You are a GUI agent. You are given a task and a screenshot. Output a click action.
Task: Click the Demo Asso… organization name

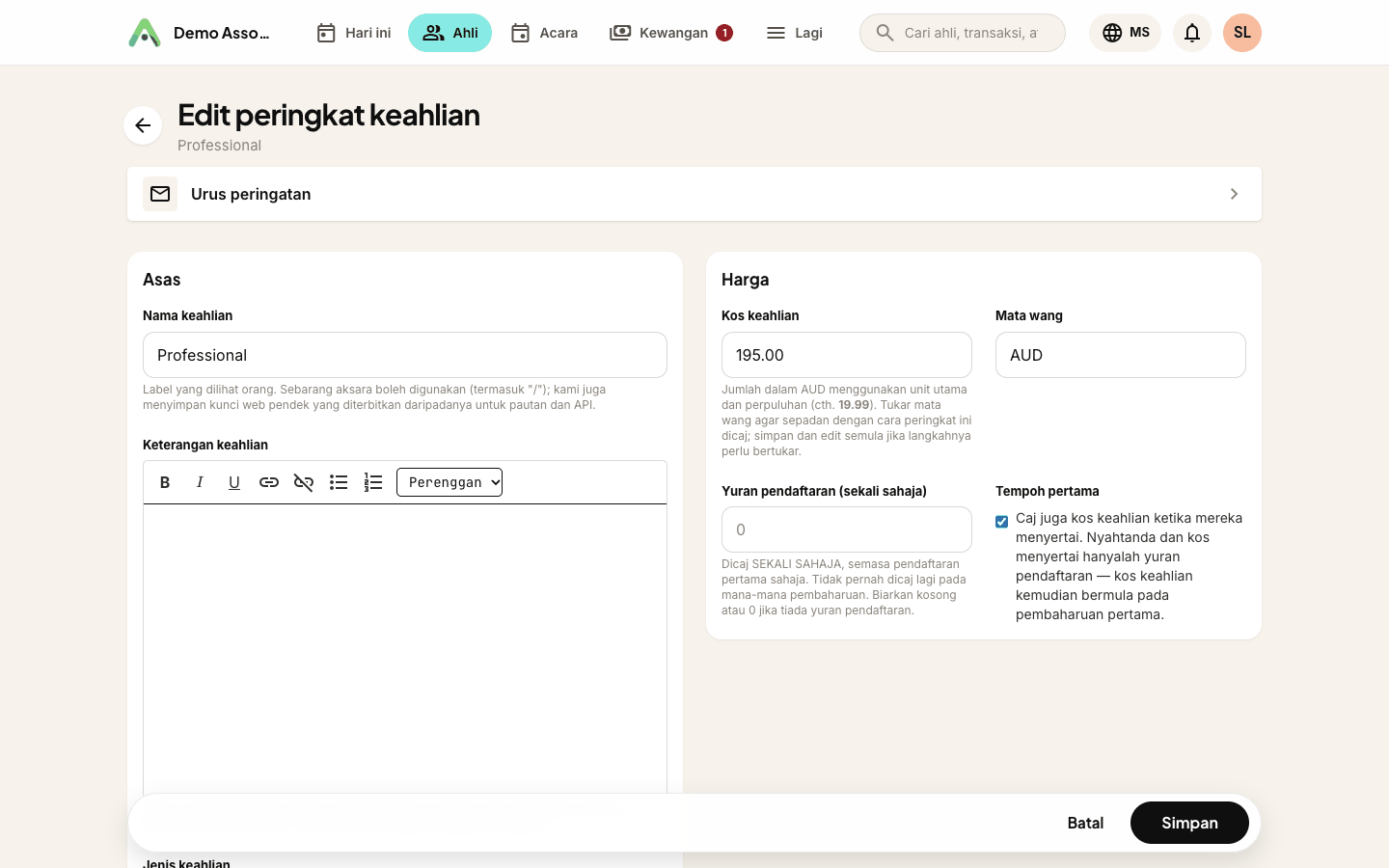(222, 33)
